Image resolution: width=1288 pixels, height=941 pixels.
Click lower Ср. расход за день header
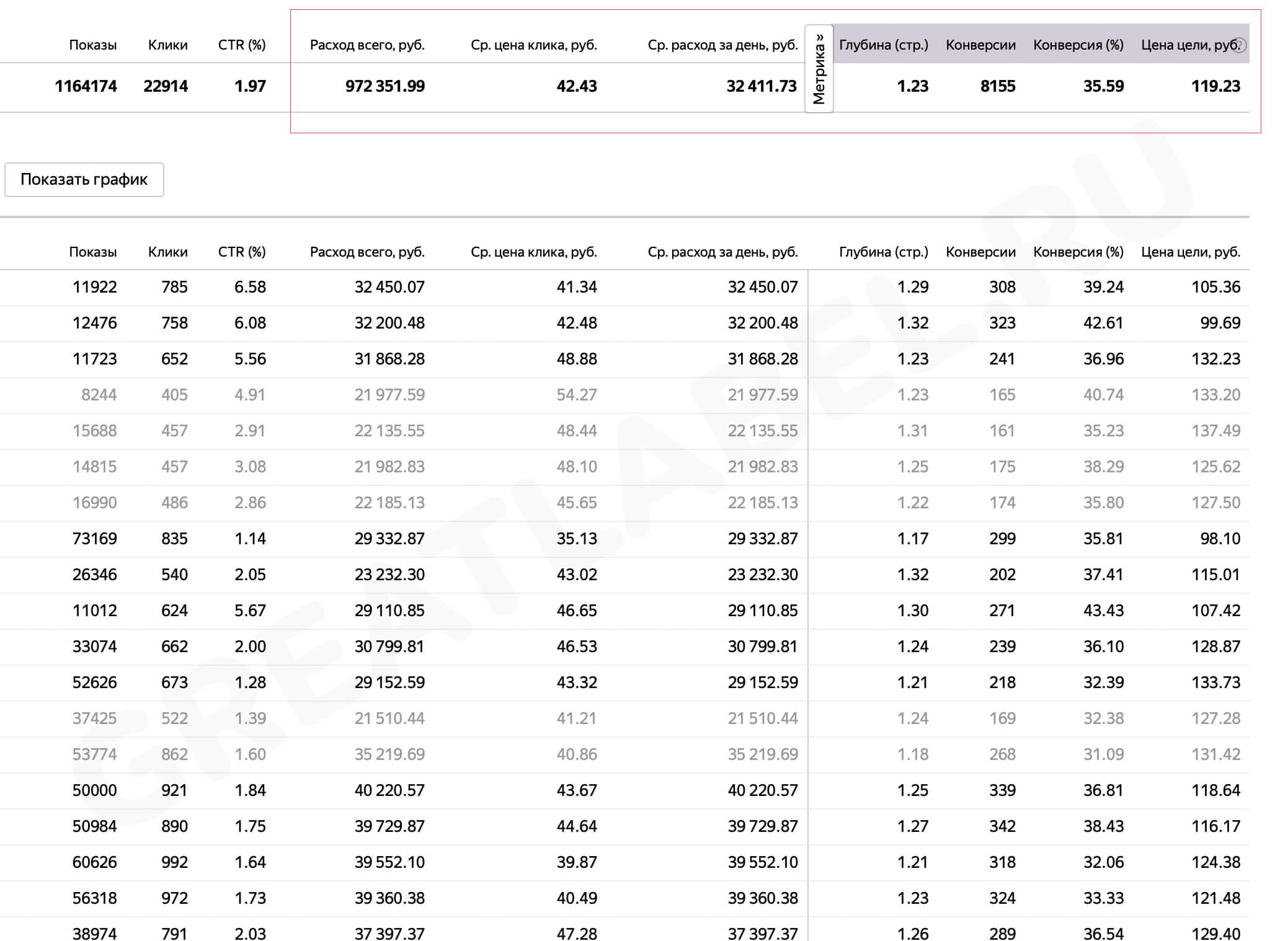point(723,252)
